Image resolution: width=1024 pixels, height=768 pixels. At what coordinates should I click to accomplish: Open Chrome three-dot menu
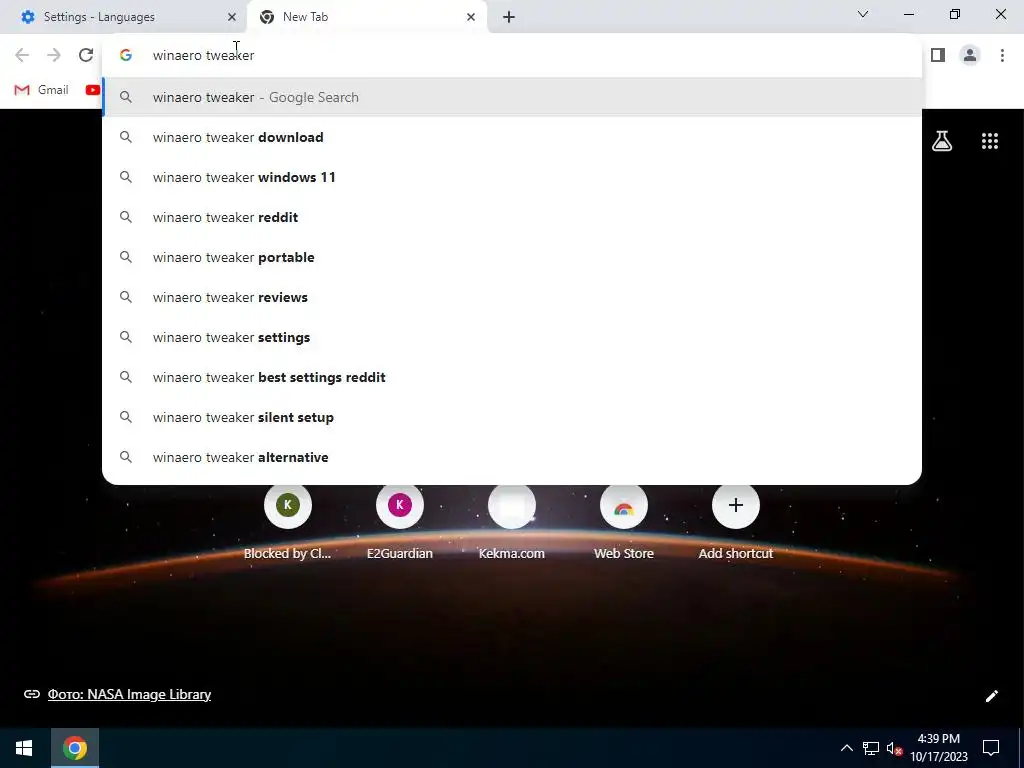1002,56
